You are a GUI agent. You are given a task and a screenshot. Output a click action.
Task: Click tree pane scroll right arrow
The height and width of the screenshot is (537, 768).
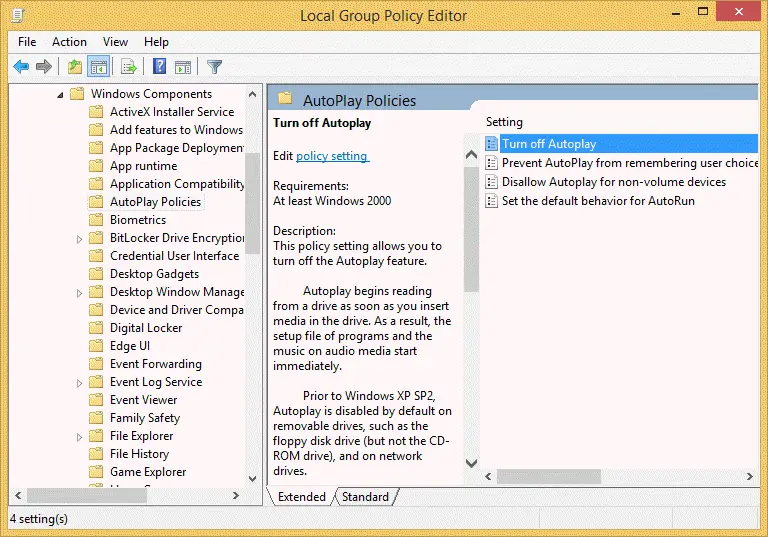pyautogui.click(x=236, y=495)
